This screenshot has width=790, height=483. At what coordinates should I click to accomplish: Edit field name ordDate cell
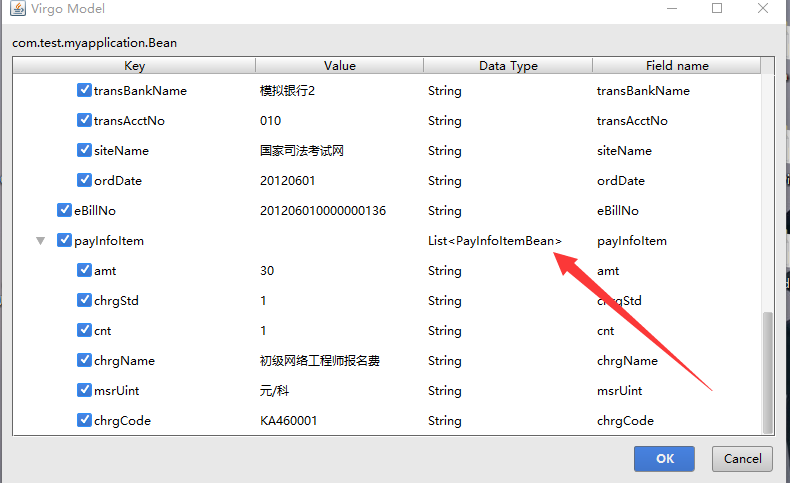pos(621,181)
